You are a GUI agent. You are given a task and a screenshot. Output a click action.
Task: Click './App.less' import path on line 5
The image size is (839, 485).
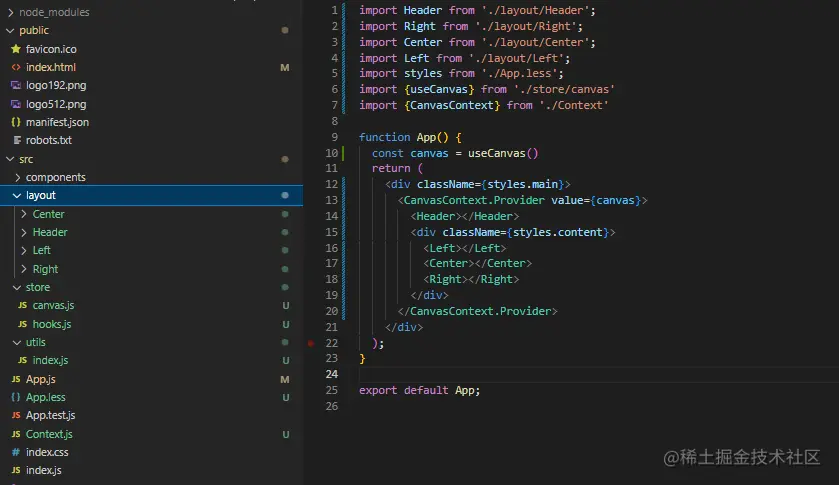(x=519, y=73)
